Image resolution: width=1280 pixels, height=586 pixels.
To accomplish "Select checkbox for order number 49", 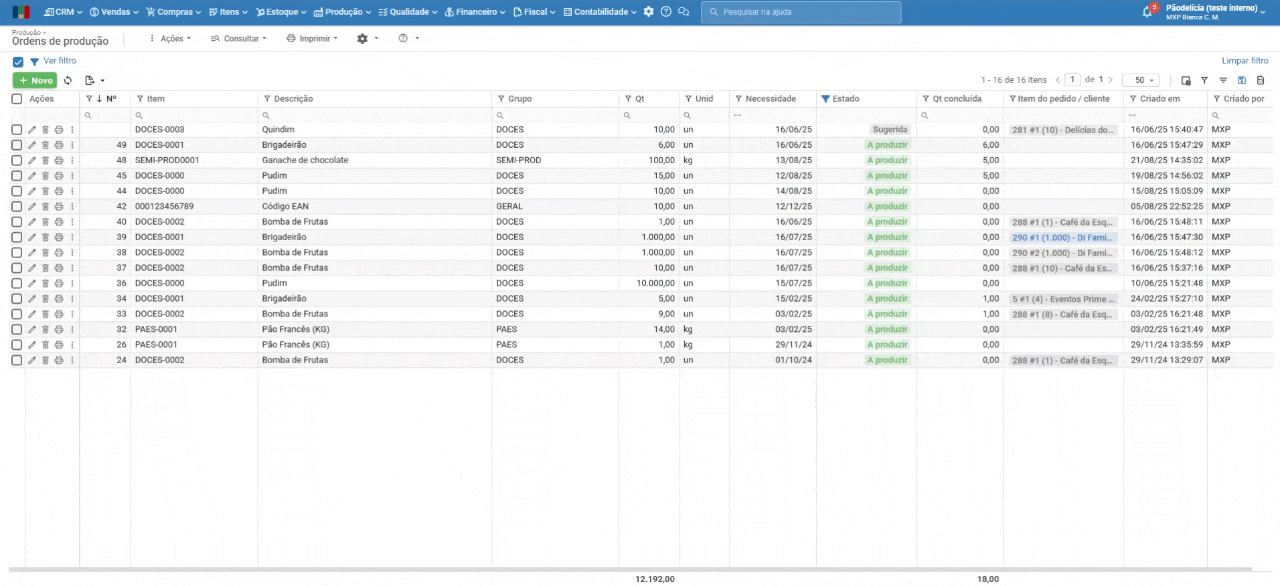I will (x=17, y=145).
